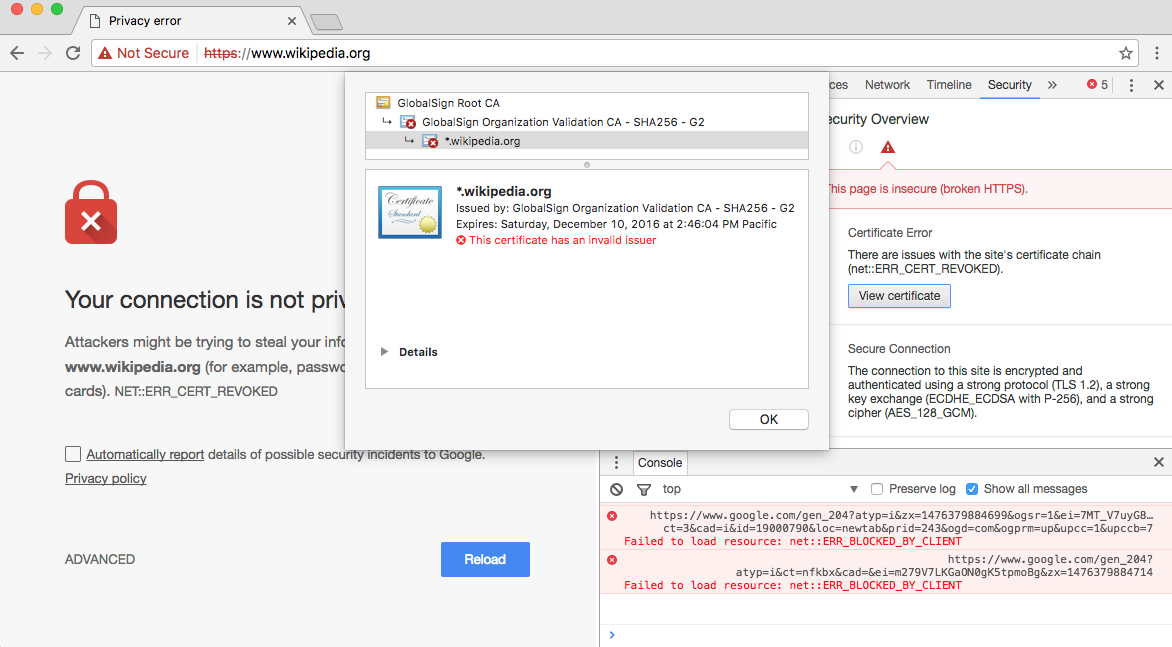The width and height of the screenshot is (1172, 647).
Task: Select GlobalSign Organization Validation CA row
Action: pyautogui.click(x=587, y=122)
